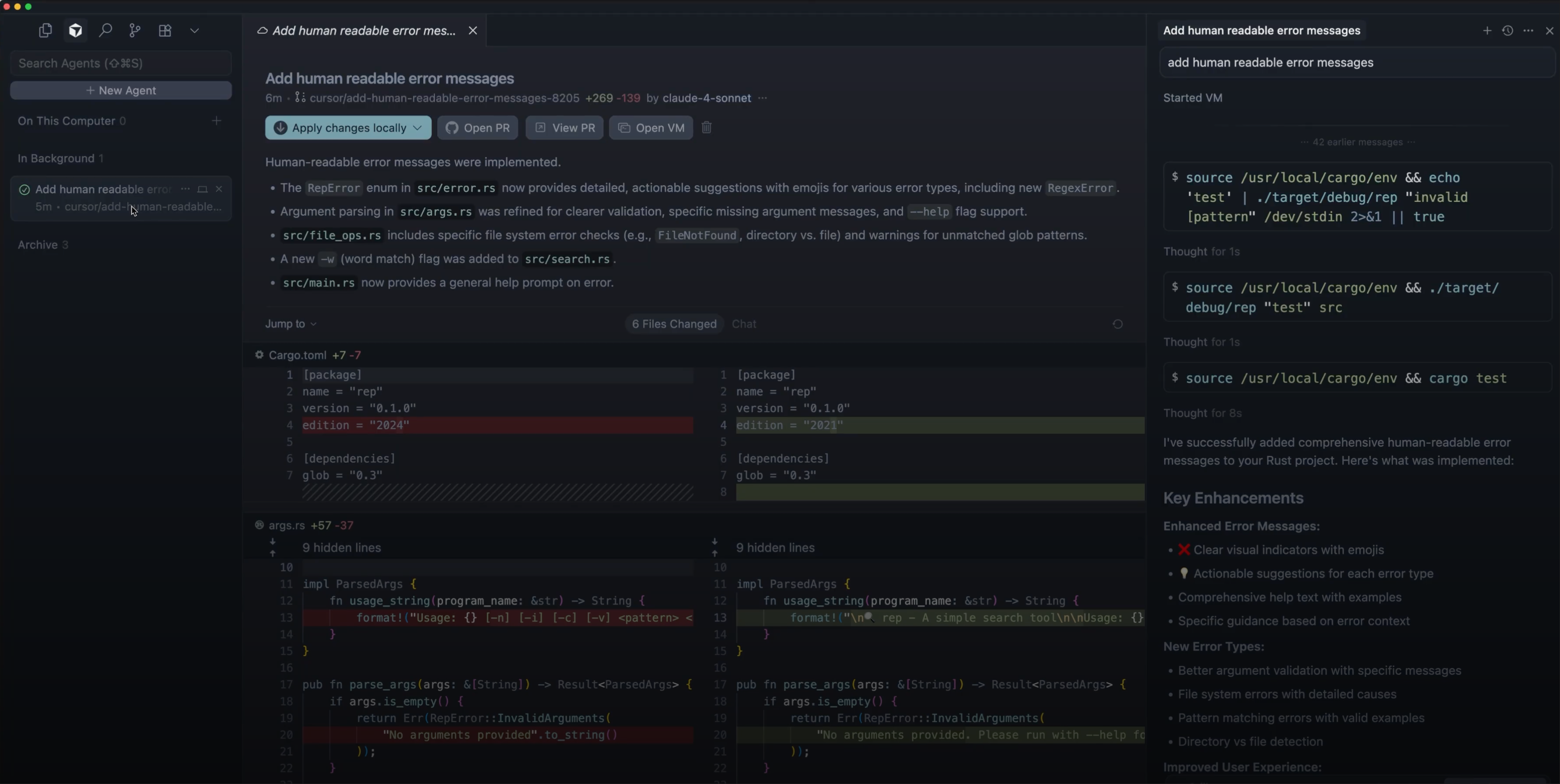Select the Background Agents cube icon

[x=76, y=30]
